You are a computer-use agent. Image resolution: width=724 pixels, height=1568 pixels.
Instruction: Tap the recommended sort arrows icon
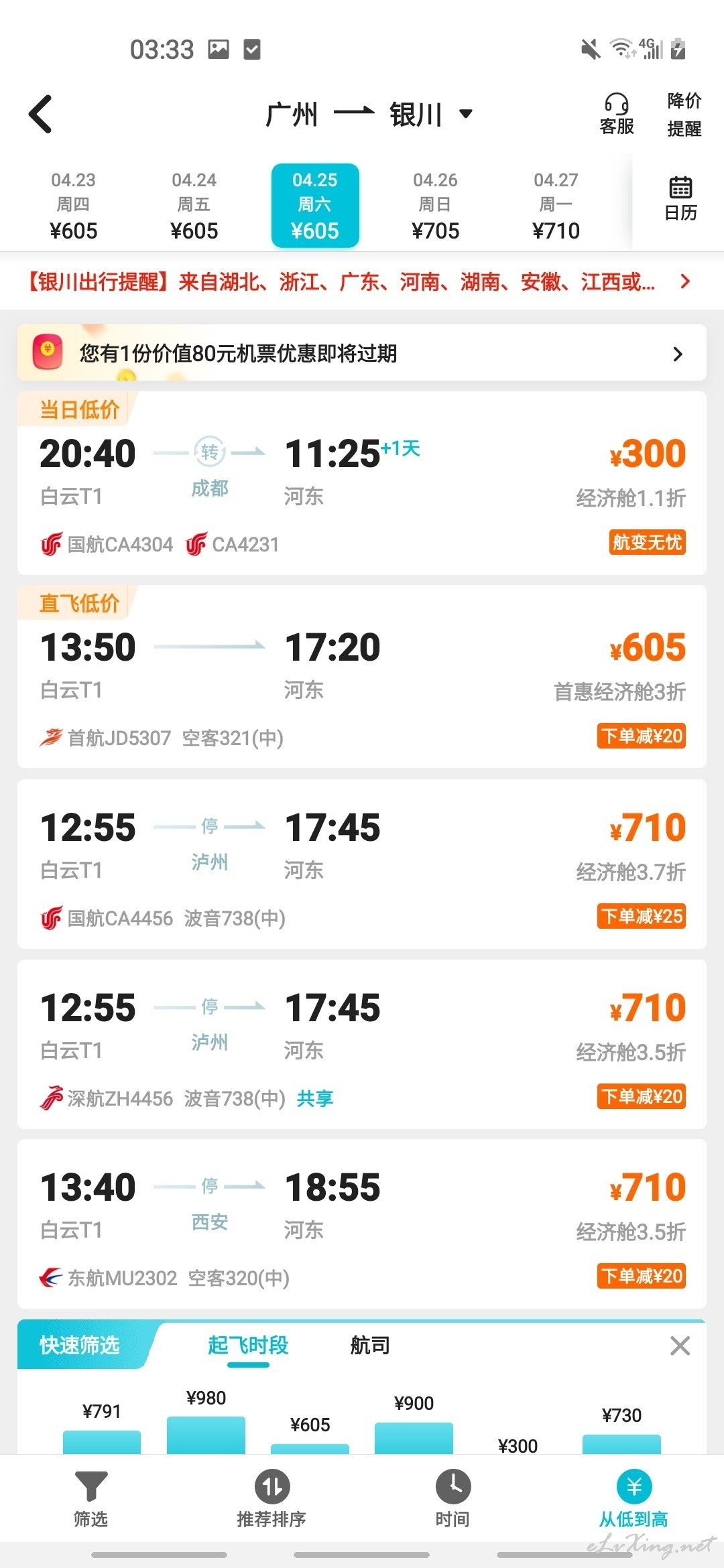271,1486
